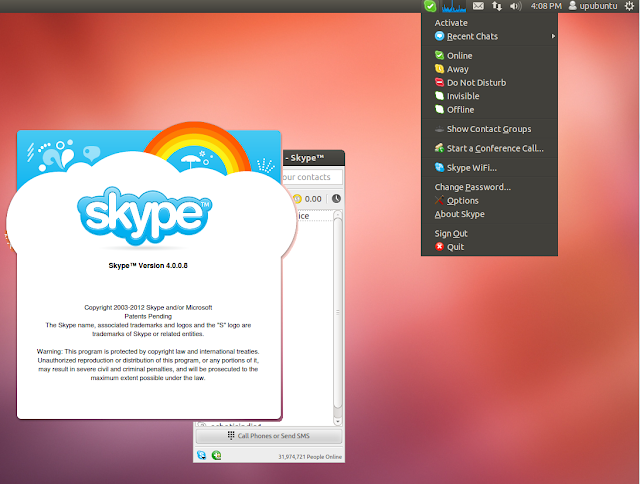Click in the contacts search field
Screen dimensions: 640x484
tap(312, 177)
